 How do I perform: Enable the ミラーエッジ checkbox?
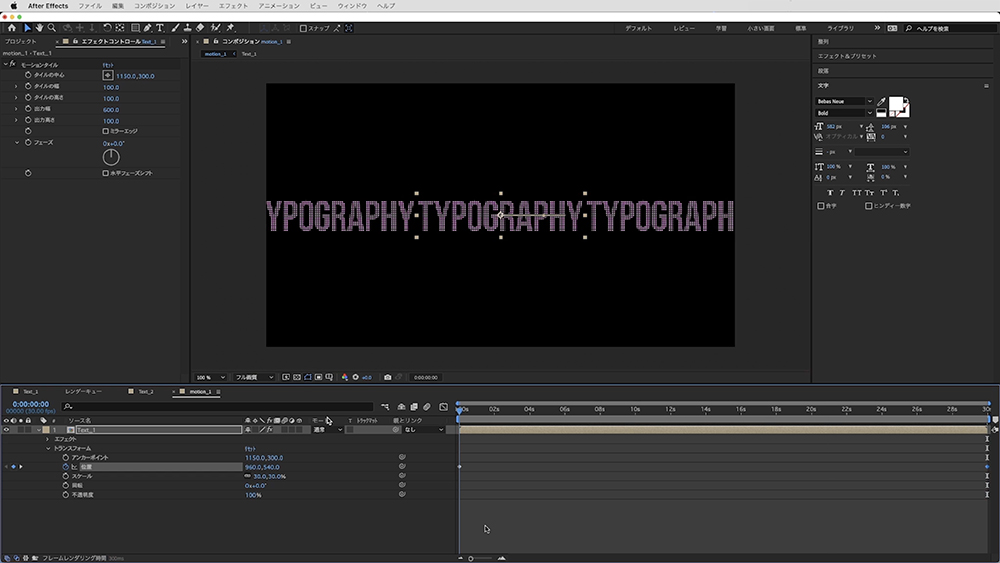[x=106, y=131]
